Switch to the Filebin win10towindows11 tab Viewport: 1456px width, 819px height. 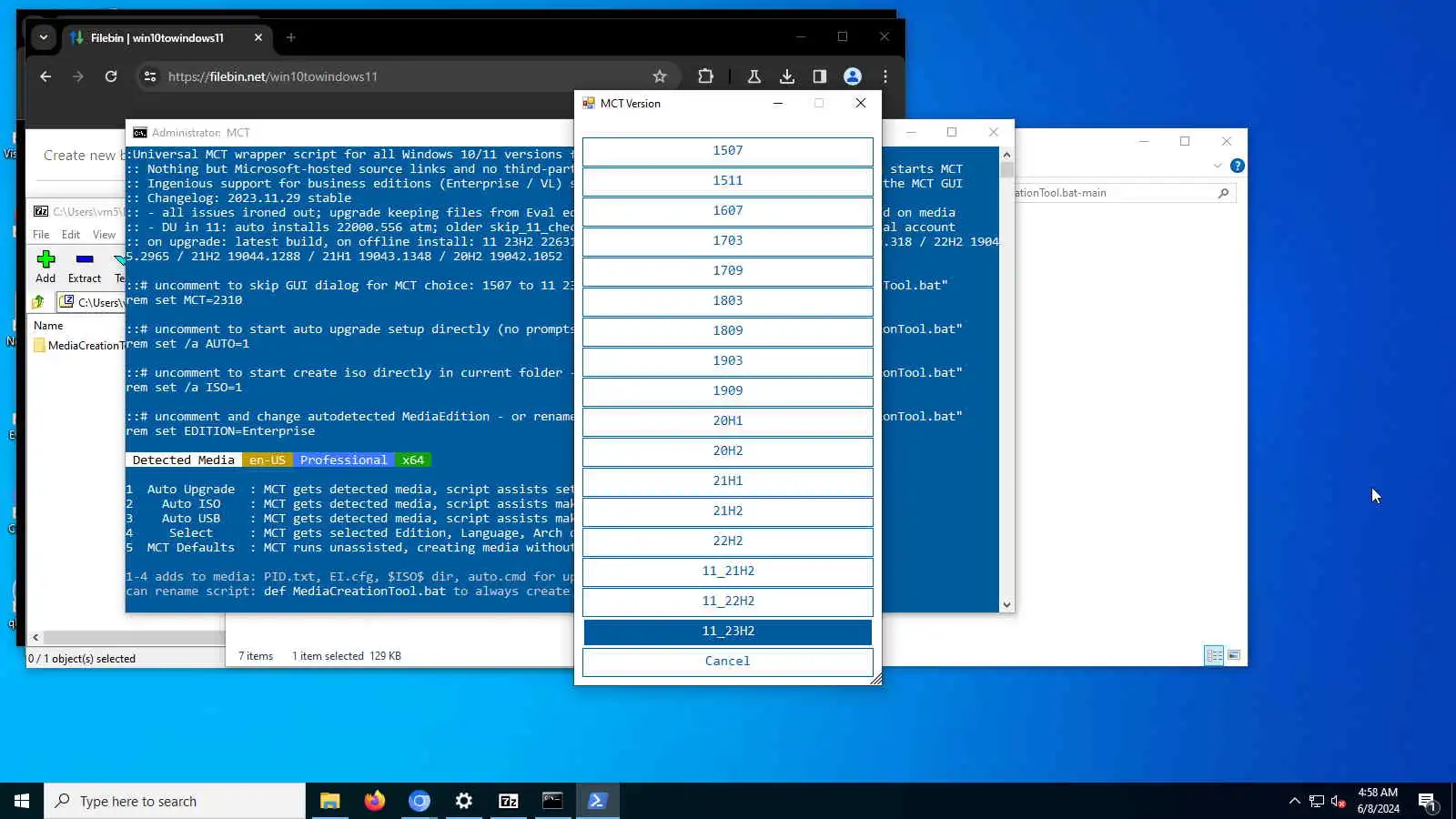coord(157,37)
